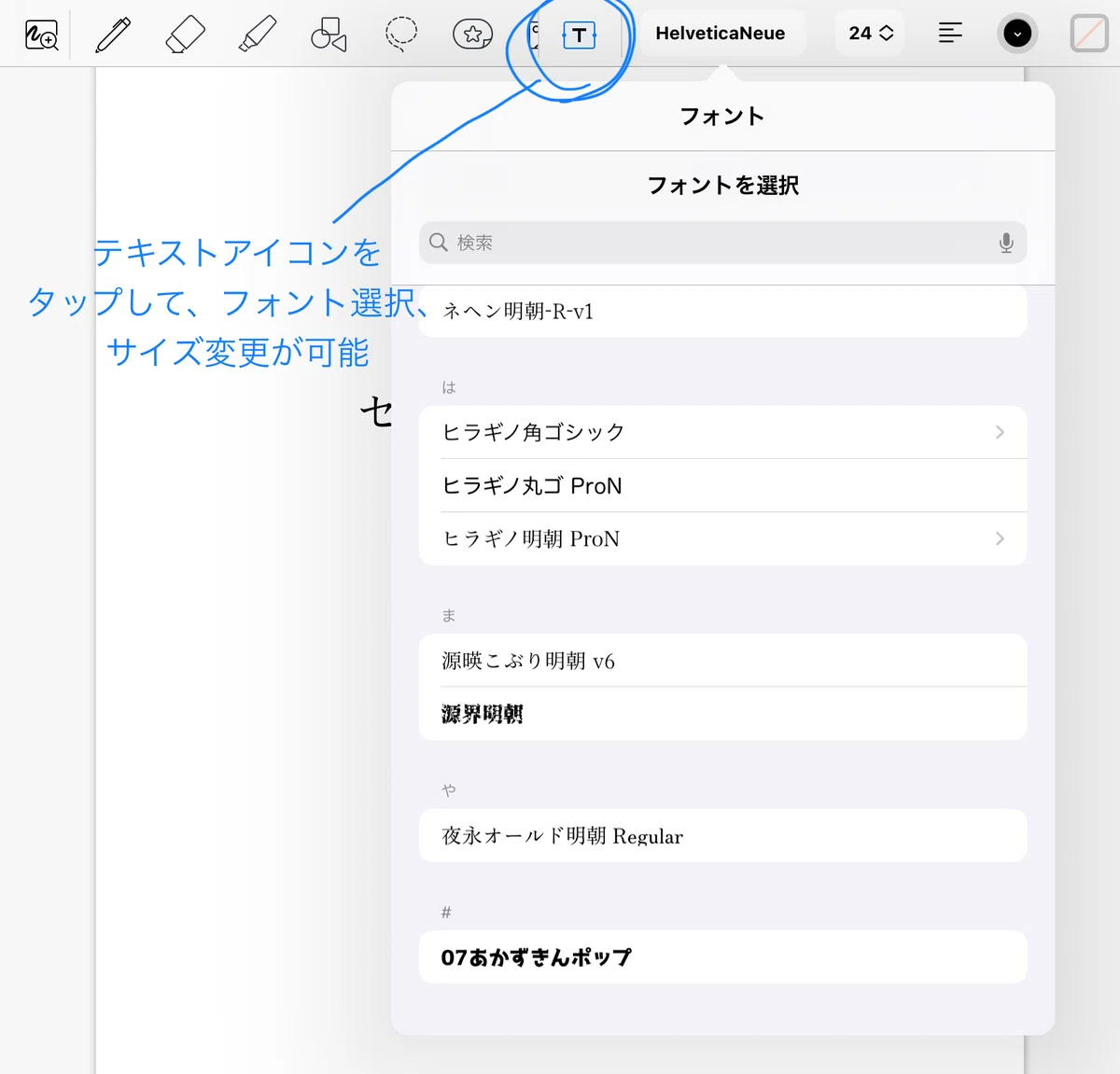This screenshot has width=1120, height=1074.
Task: Select the Text tool
Action: [579, 35]
